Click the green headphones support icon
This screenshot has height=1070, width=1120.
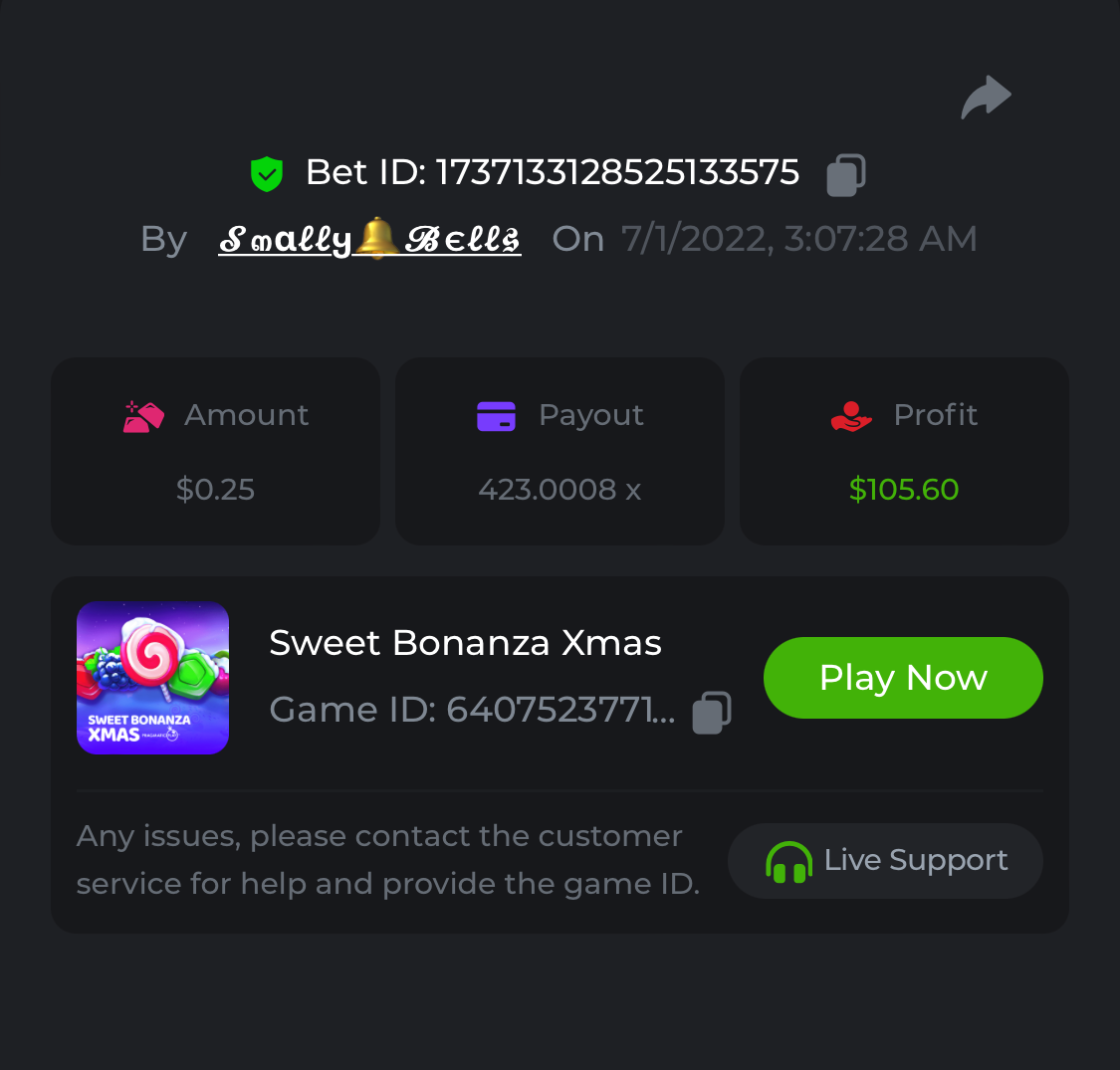pos(788,862)
